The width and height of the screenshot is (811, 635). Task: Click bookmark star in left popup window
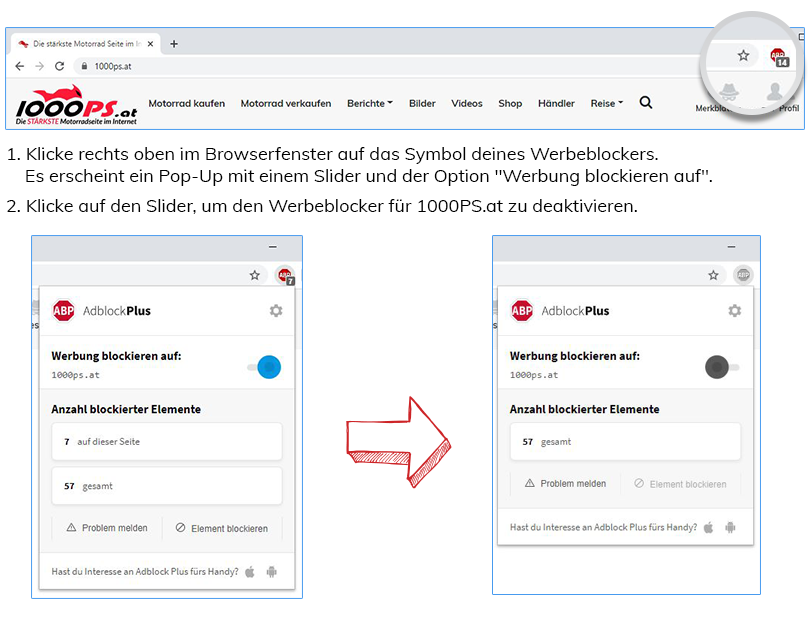point(254,275)
